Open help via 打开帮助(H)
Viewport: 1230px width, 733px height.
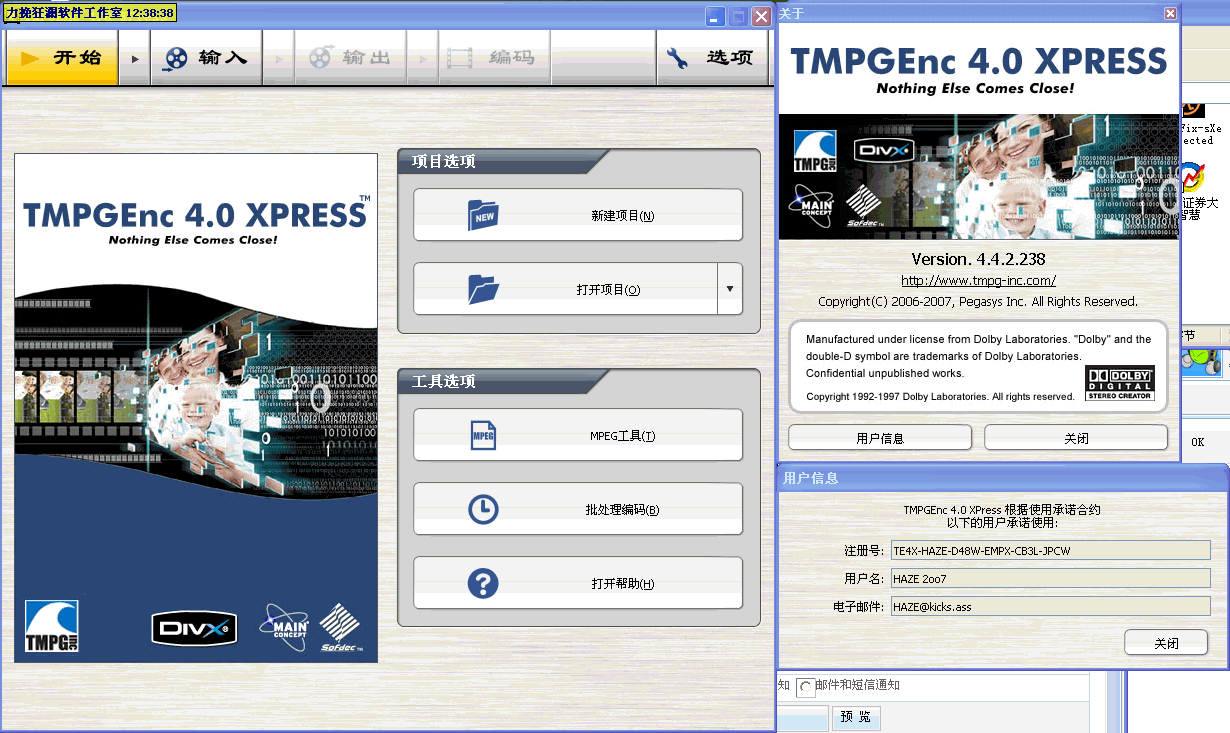tap(578, 583)
